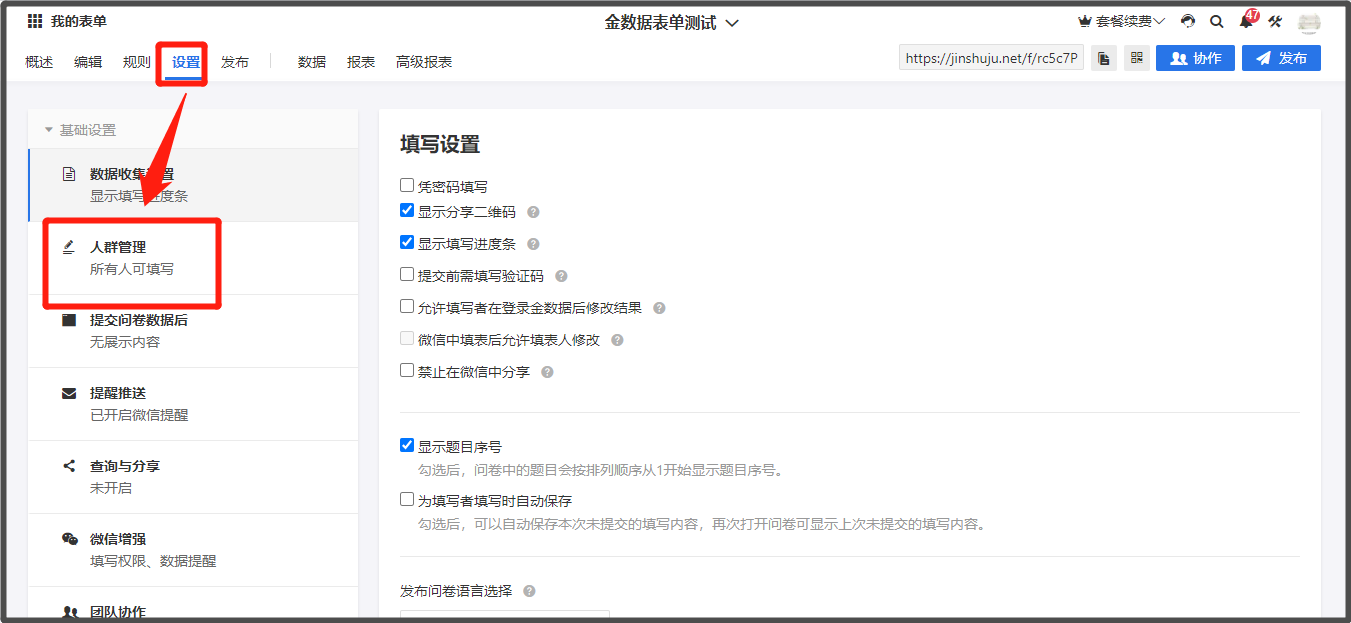Image resolution: width=1351 pixels, height=623 pixels.
Task: Open the form QR code icon
Action: [x=1136, y=58]
